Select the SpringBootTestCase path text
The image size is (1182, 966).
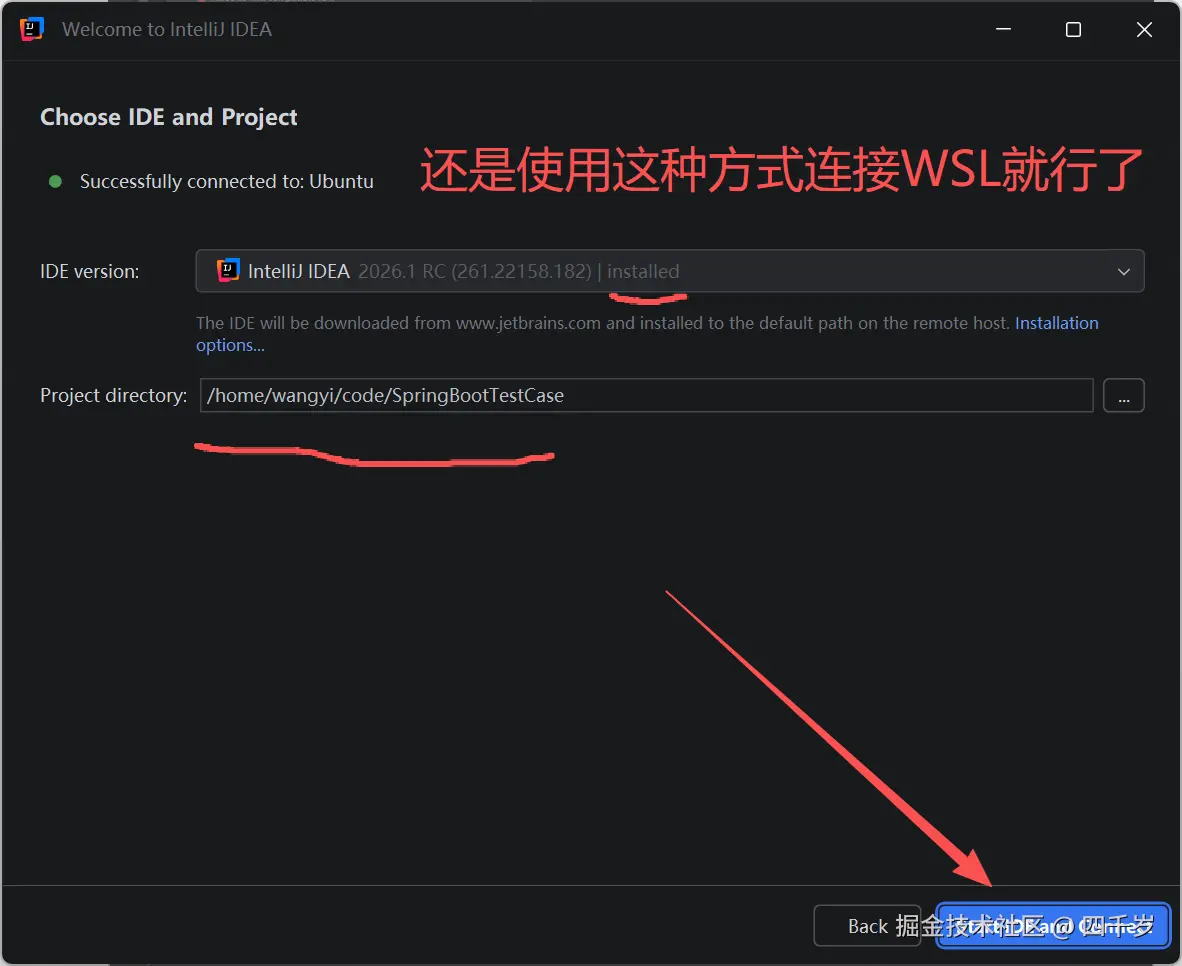point(384,395)
